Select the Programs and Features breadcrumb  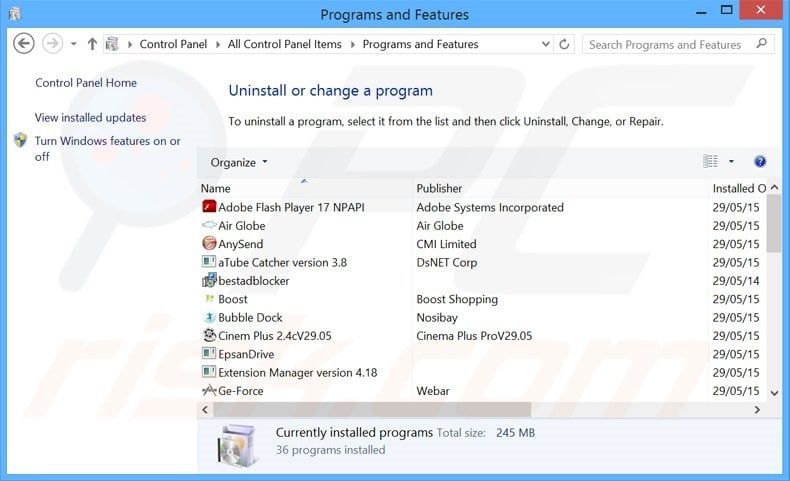420,44
